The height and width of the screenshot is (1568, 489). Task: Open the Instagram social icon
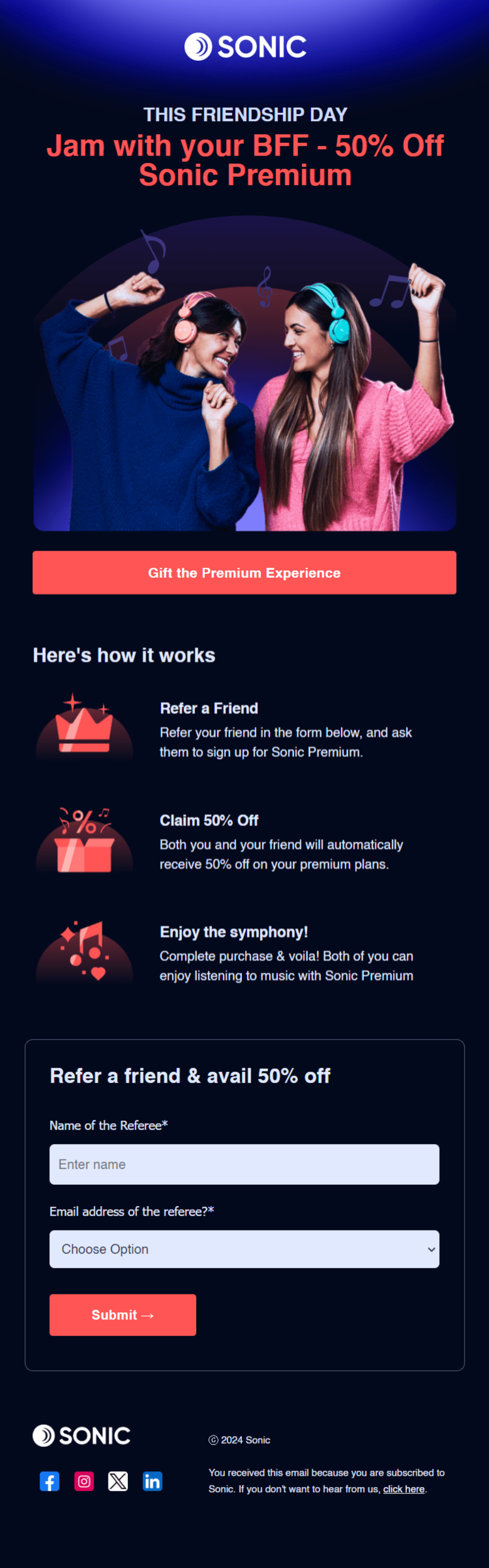tap(84, 1481)
